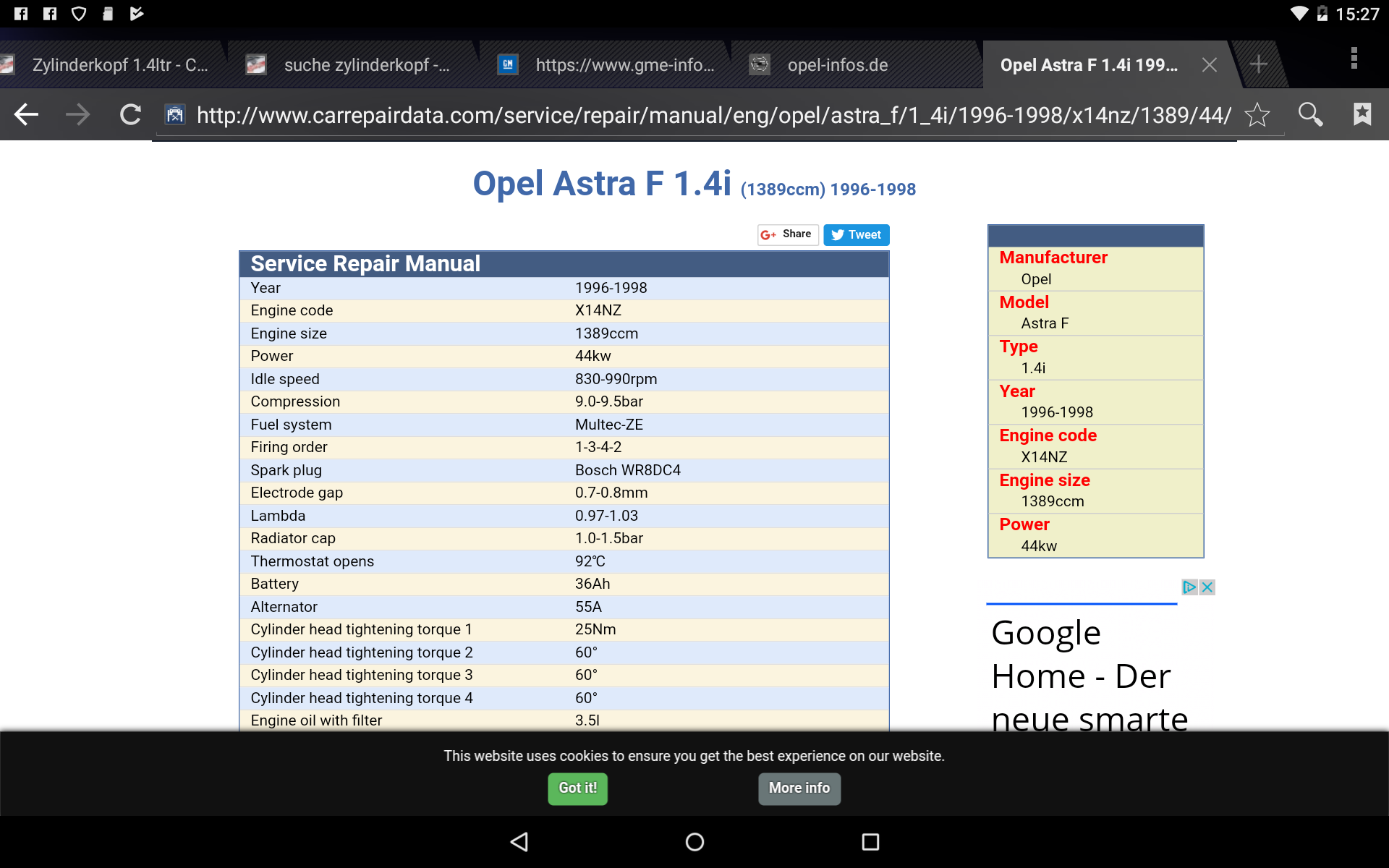Switch to suche zylinderkopf tab
Screen dimensions: 1389x868
coord(354,65)
